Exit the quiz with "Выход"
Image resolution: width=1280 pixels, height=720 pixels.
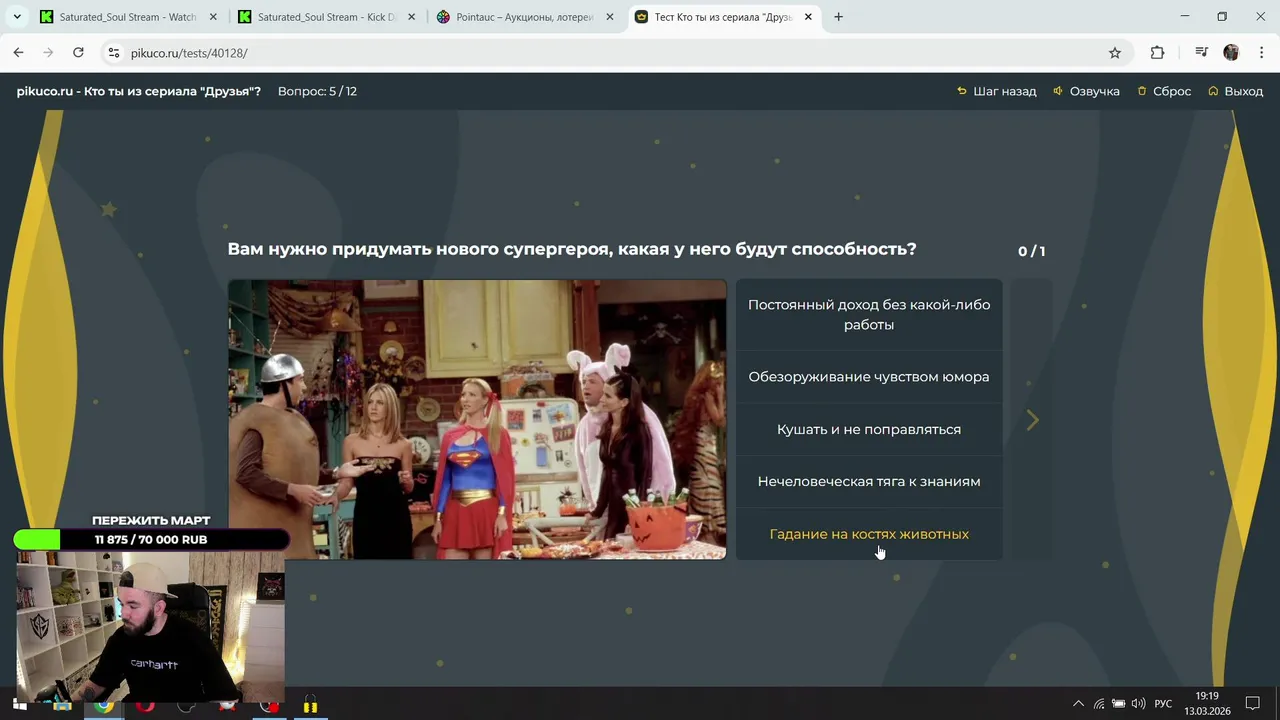click(1236, 91)
